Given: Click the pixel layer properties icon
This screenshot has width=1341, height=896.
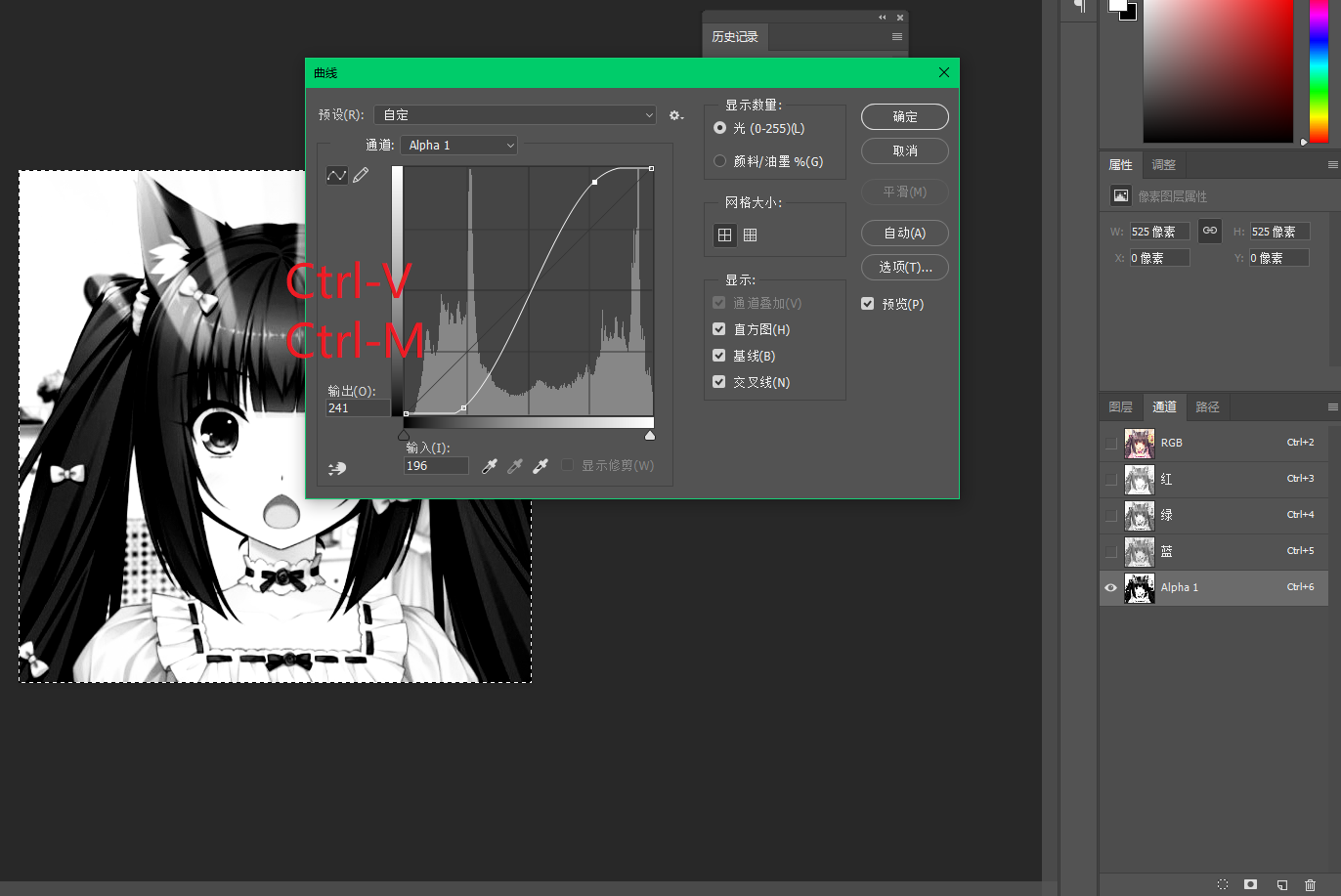Looking at the screenshot, I should [x=1121, y=195].
